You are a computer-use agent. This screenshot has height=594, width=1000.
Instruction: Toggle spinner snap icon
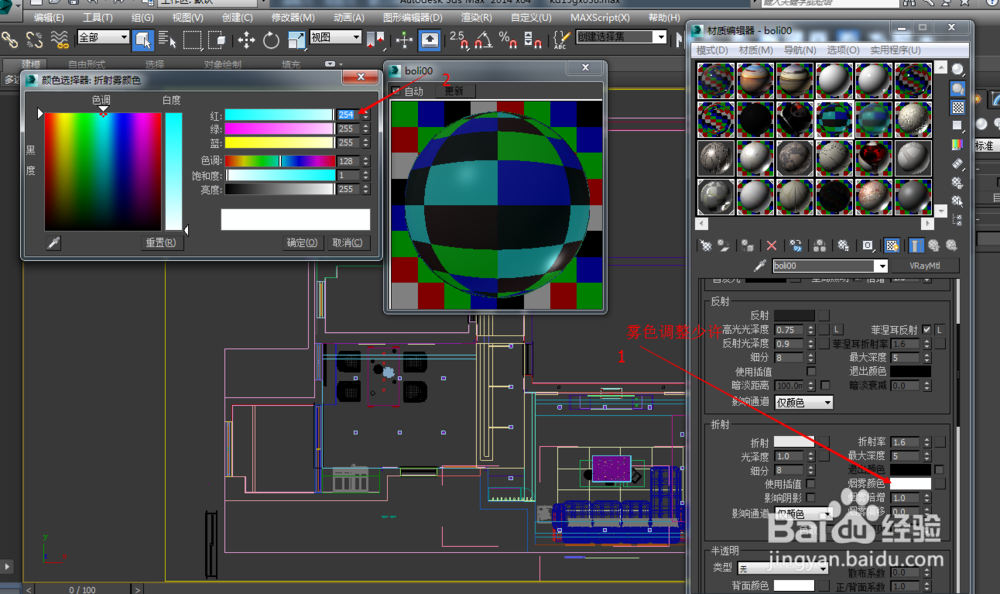tap(533, 40)
